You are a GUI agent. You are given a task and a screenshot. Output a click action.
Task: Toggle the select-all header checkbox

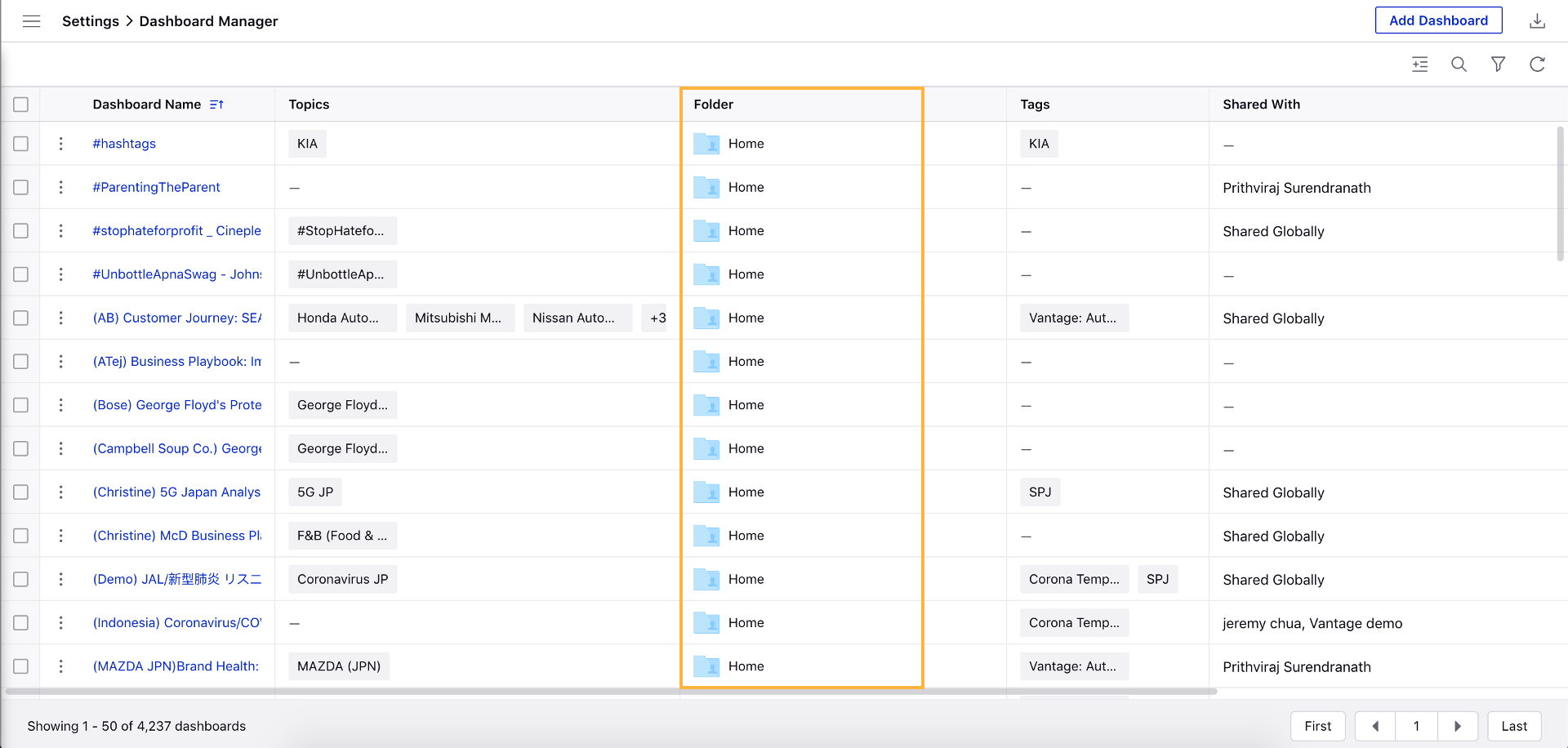[21, 105]
